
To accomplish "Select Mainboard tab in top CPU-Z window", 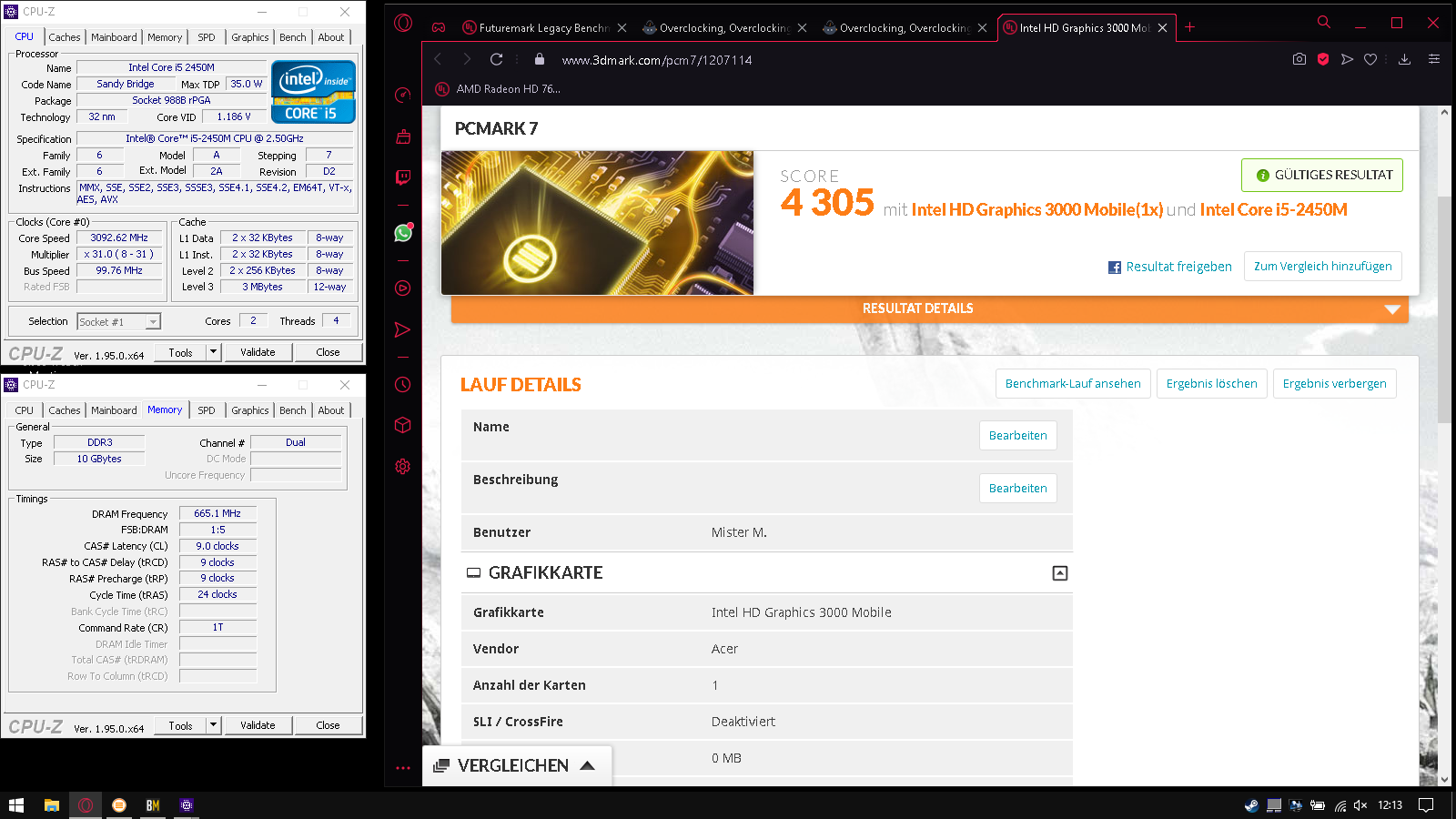I will click(x=114, y=37).
